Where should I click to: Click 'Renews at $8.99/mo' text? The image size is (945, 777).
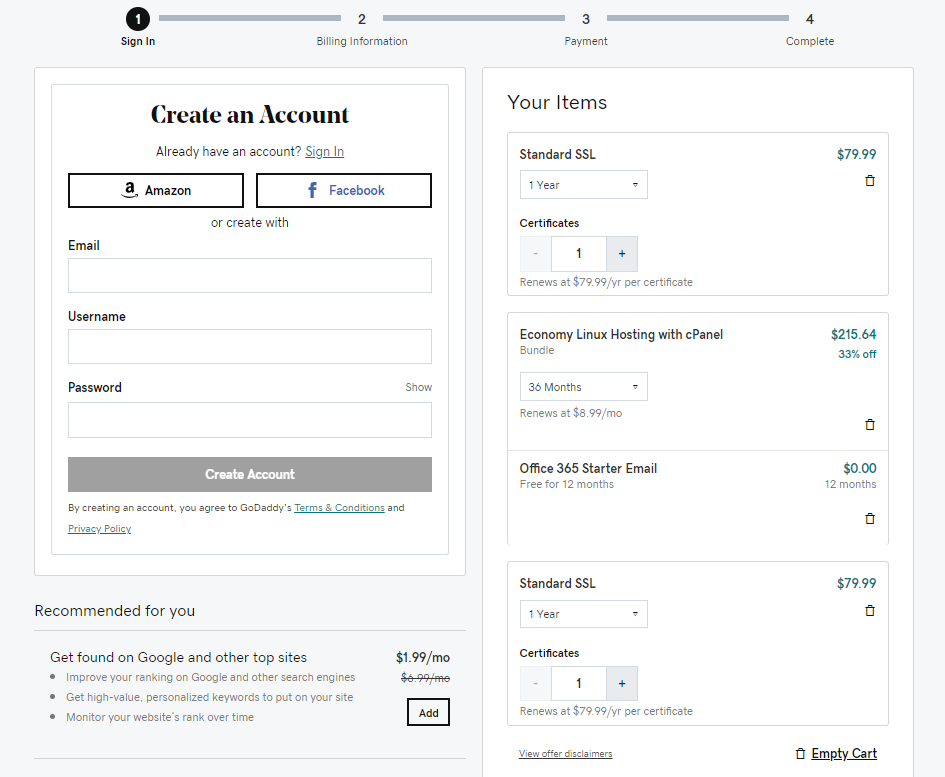coord(571,414)
